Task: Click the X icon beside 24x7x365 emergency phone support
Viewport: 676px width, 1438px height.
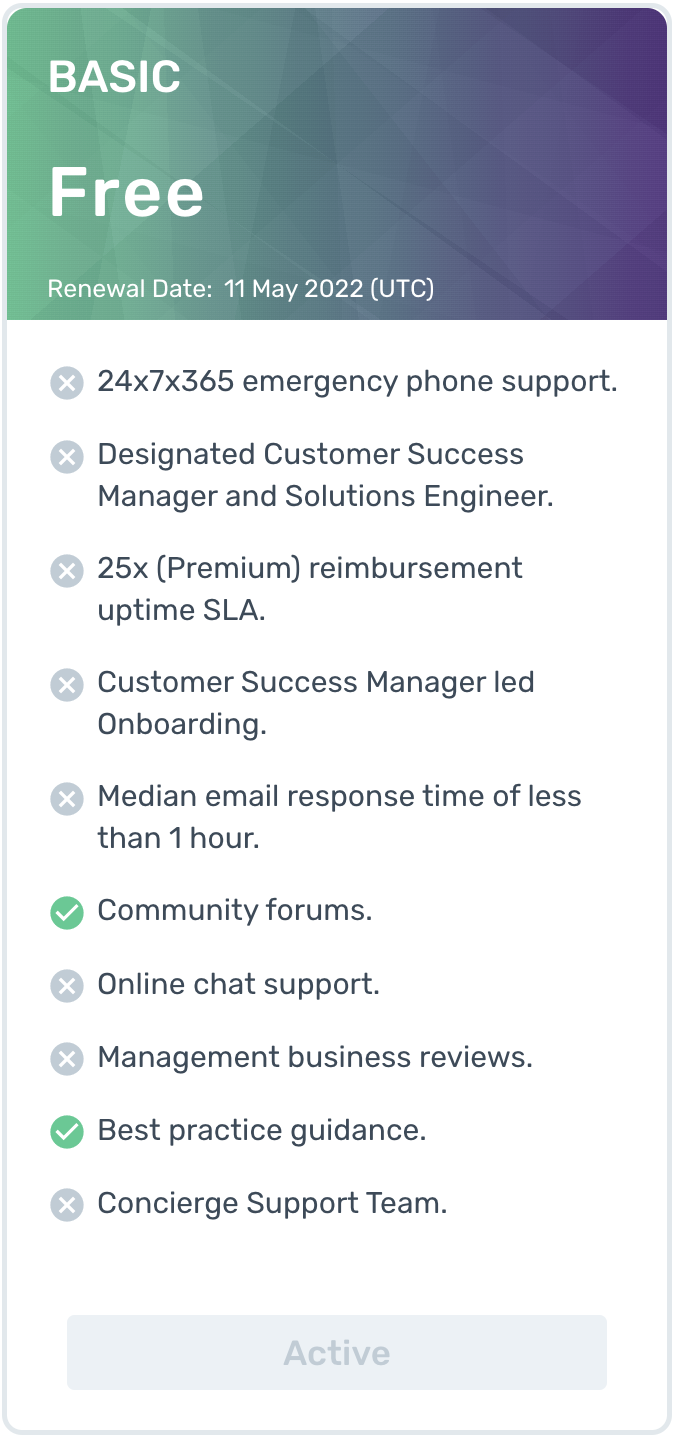Action: (67, 383)
